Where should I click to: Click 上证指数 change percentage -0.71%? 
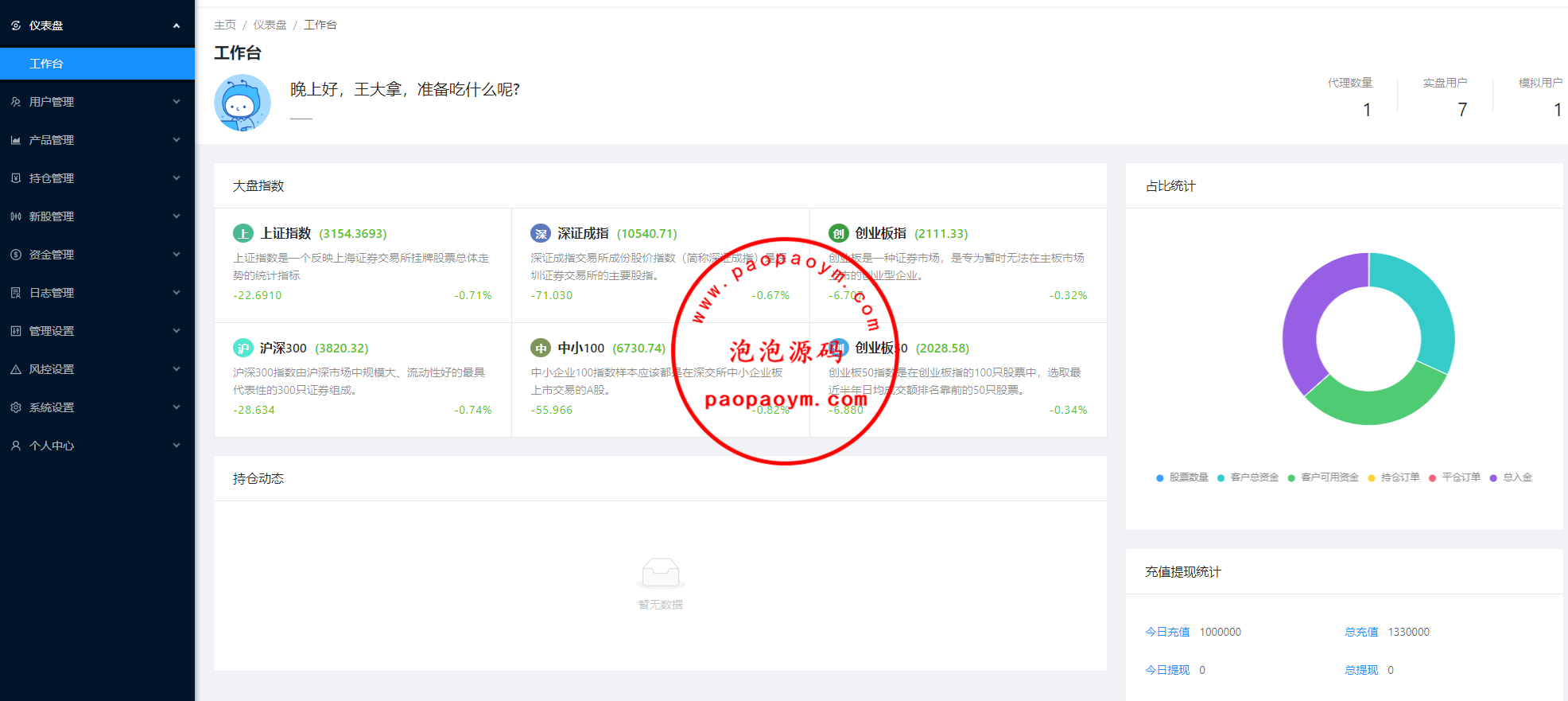coord(473,295)
